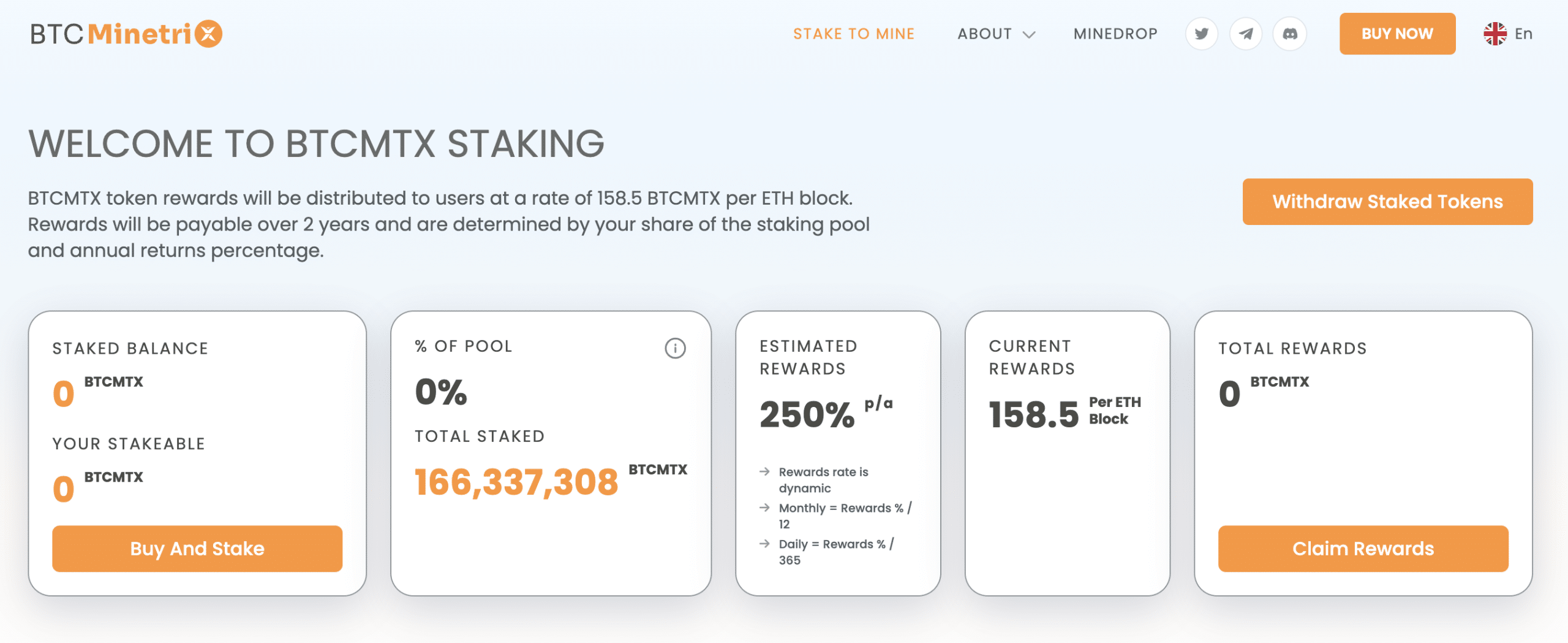Click the Total Rewards label
Screen dimensions: 1568x643
click(x=1292, y=348)
